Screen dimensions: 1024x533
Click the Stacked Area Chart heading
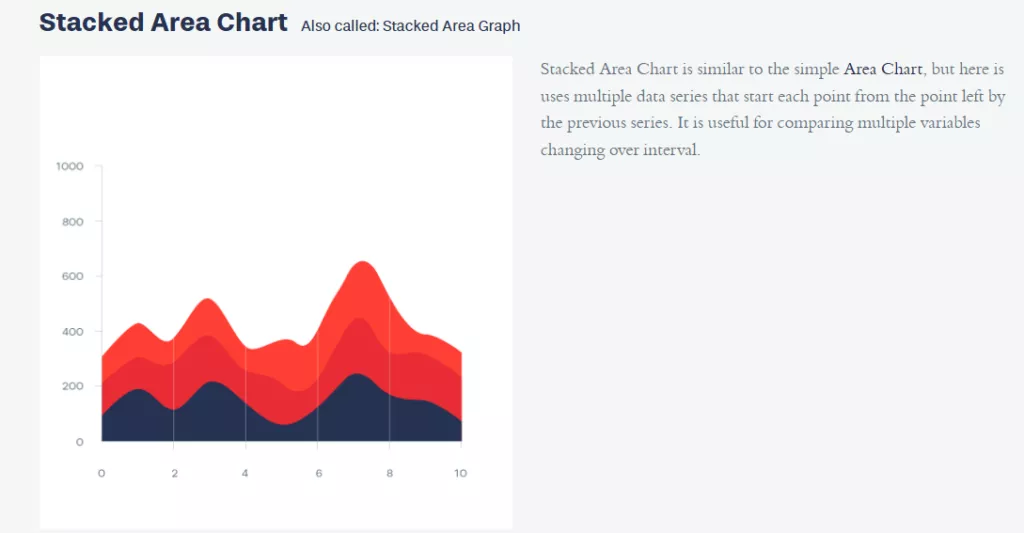(163, 22)
